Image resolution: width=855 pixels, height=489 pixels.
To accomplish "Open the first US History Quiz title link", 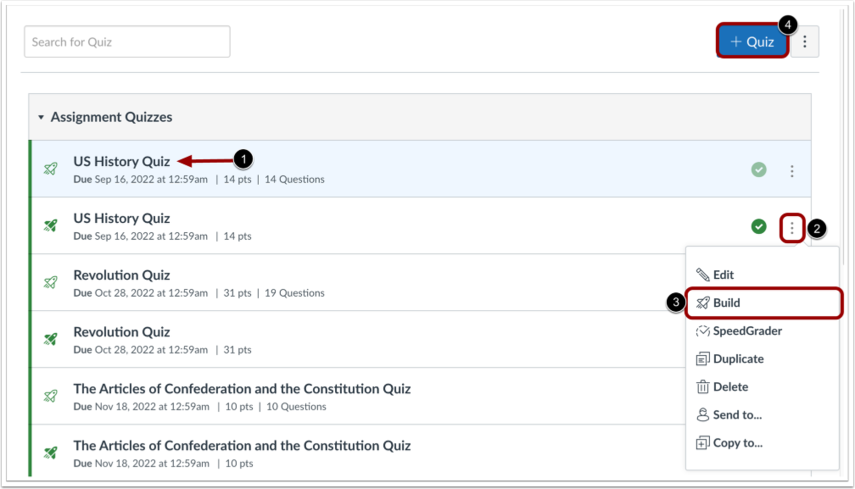I will click(x=122, y=161).
